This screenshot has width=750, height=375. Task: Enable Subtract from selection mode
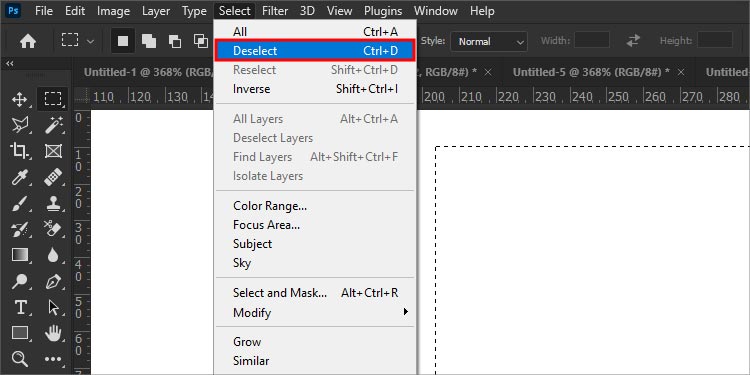click(x=175, y=41)
